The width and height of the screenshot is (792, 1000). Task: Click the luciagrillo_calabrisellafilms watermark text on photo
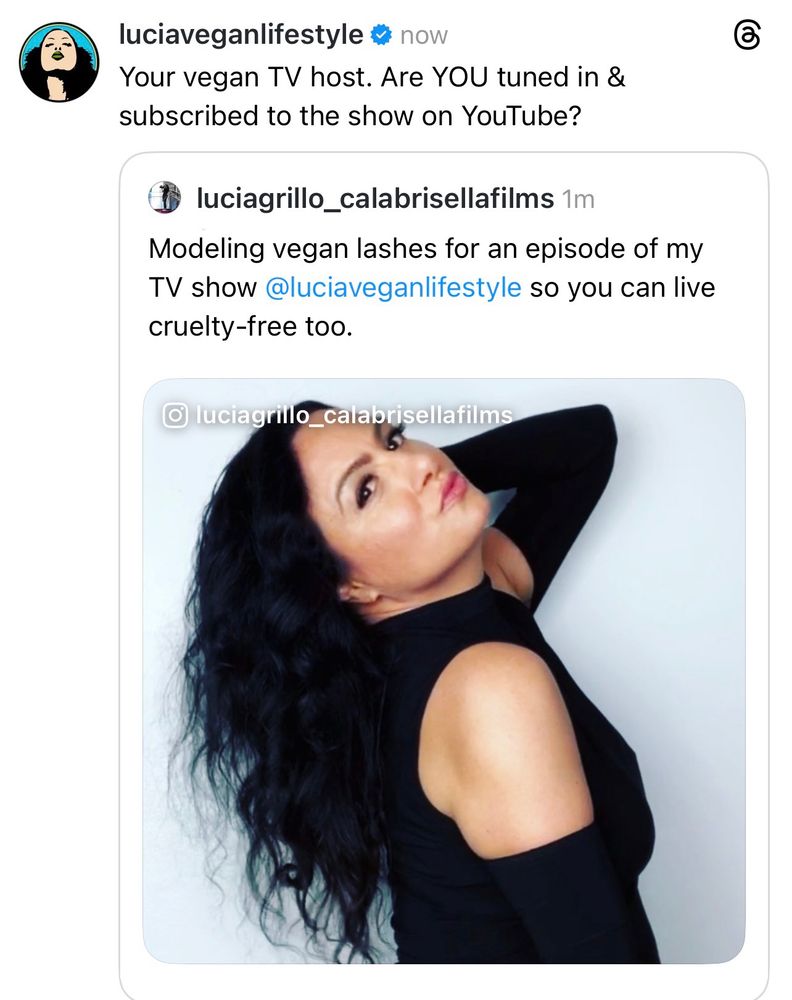coord(353,415)
